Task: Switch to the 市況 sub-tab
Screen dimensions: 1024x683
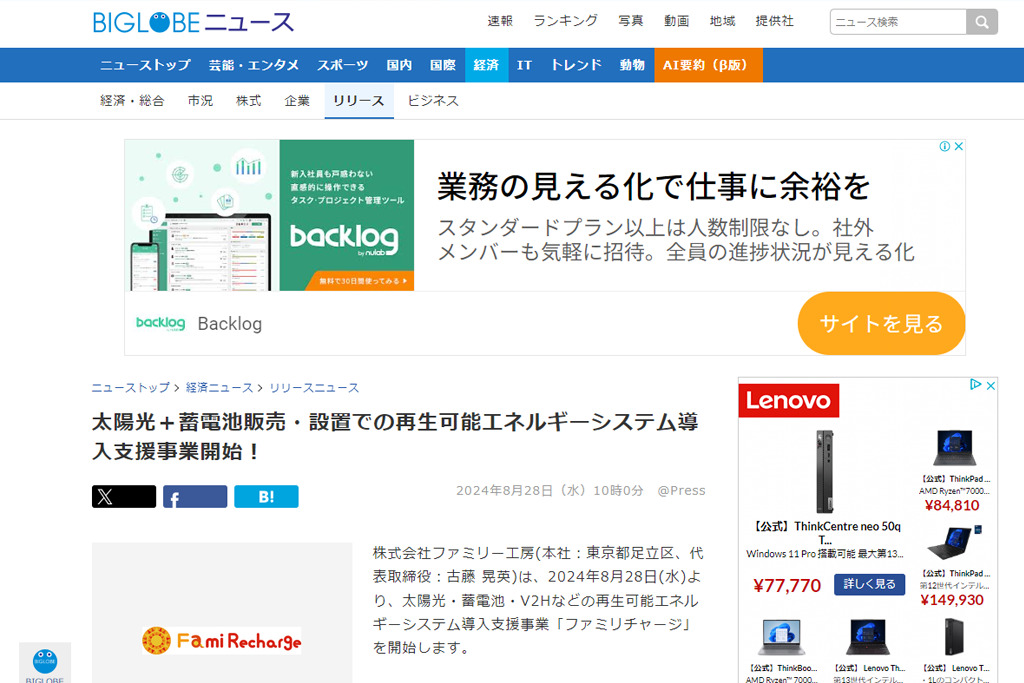Action: click(200, 101)
